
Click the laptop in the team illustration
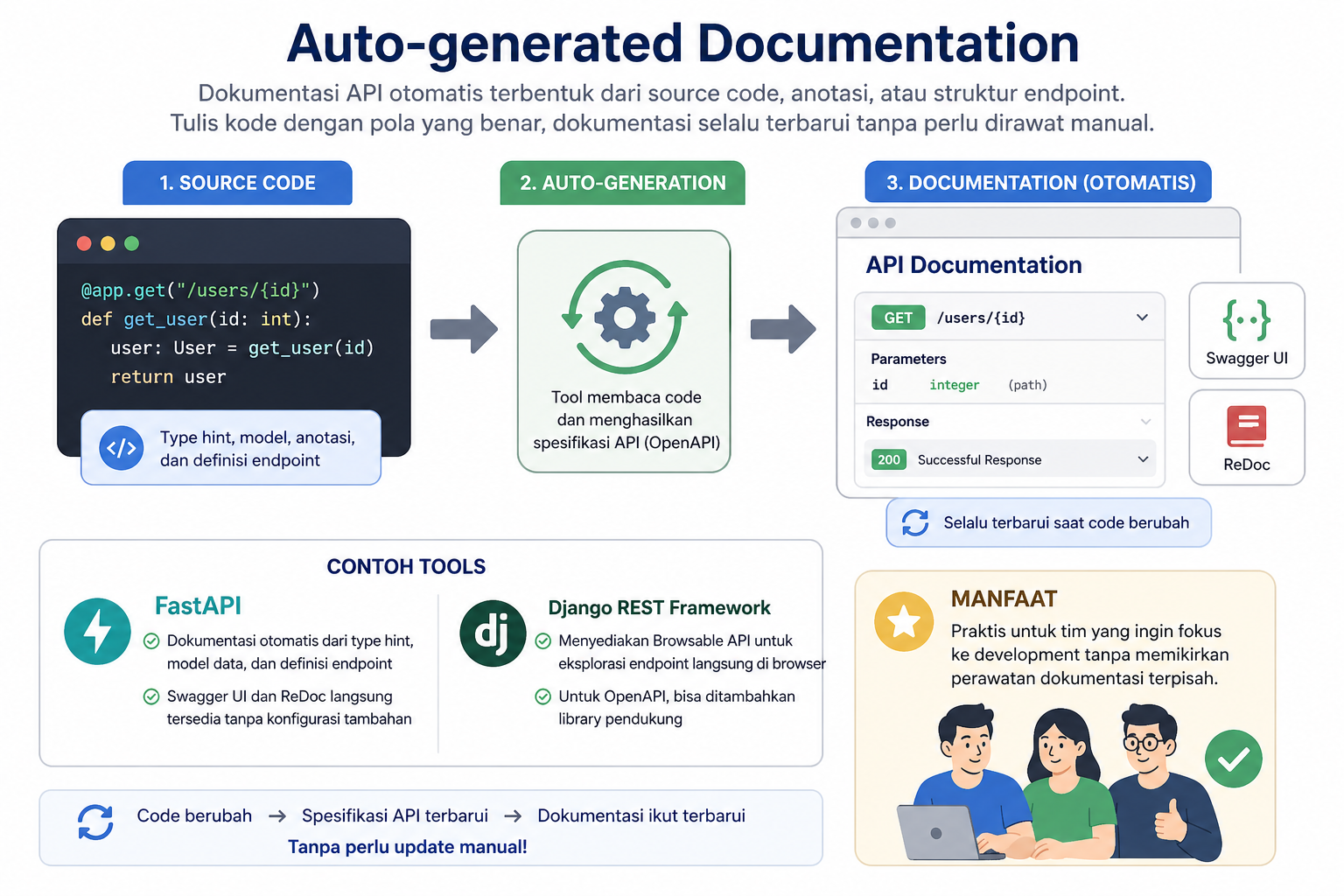tap(940, 832)
